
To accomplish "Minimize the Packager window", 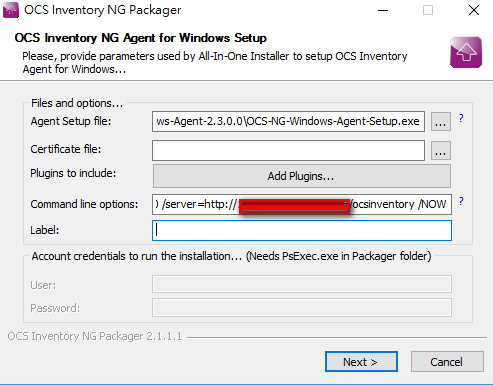I will (x=383, y=10).
